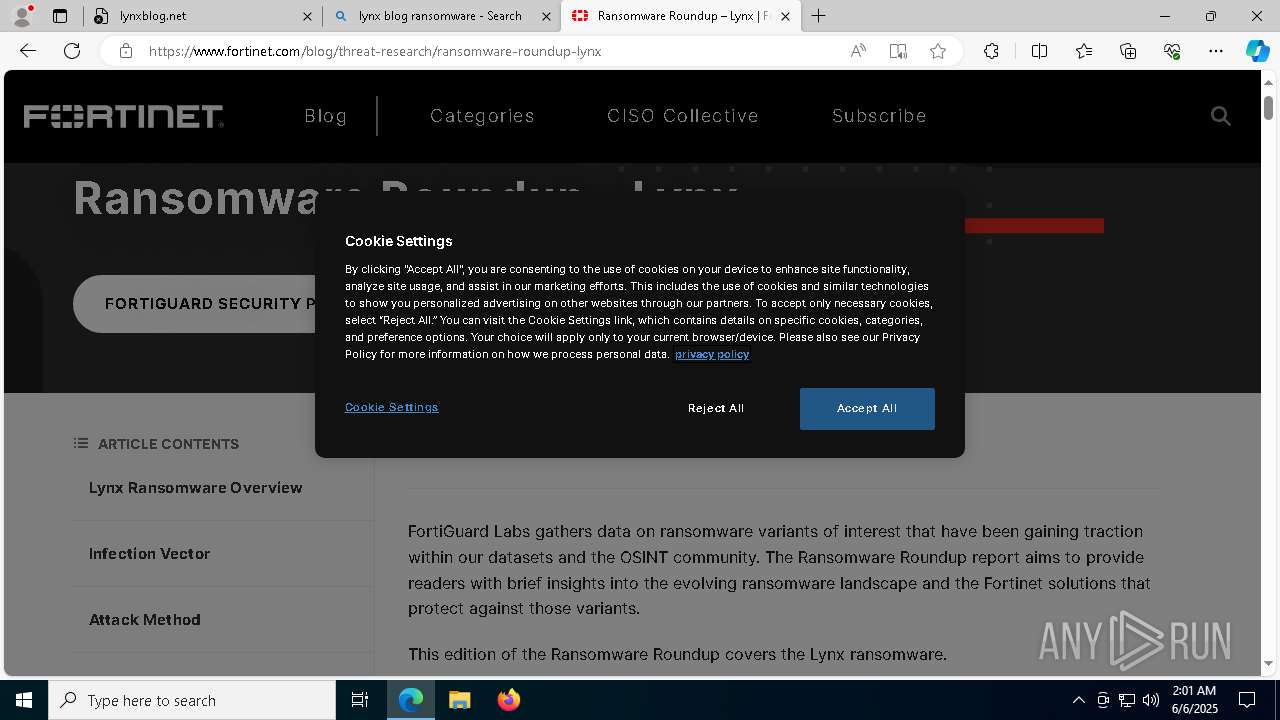The image size is (1280, 720).
Task: Open volume control tray icon
Action: point(1150,700)
